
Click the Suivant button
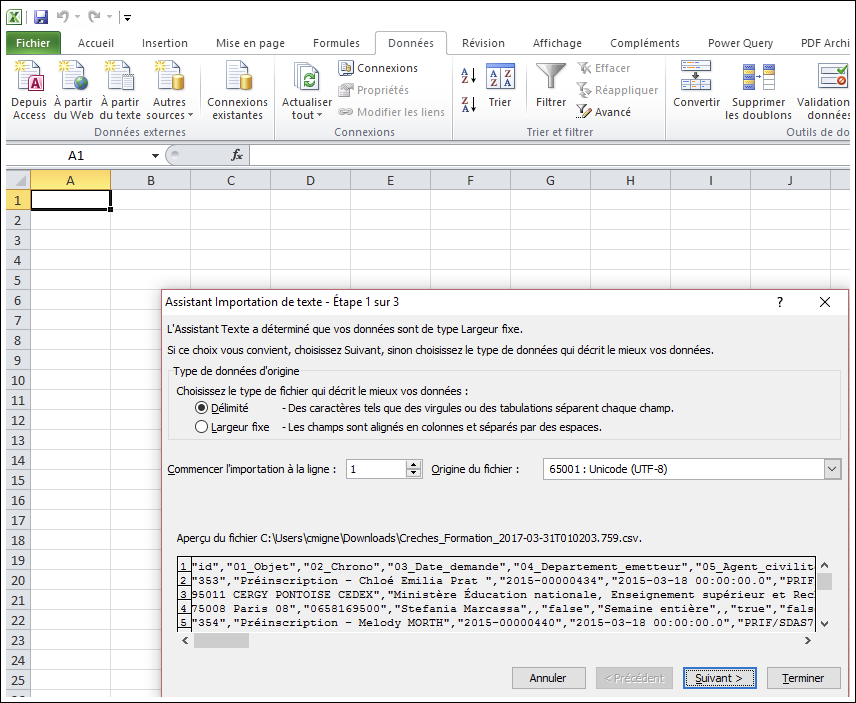[719, 678]
